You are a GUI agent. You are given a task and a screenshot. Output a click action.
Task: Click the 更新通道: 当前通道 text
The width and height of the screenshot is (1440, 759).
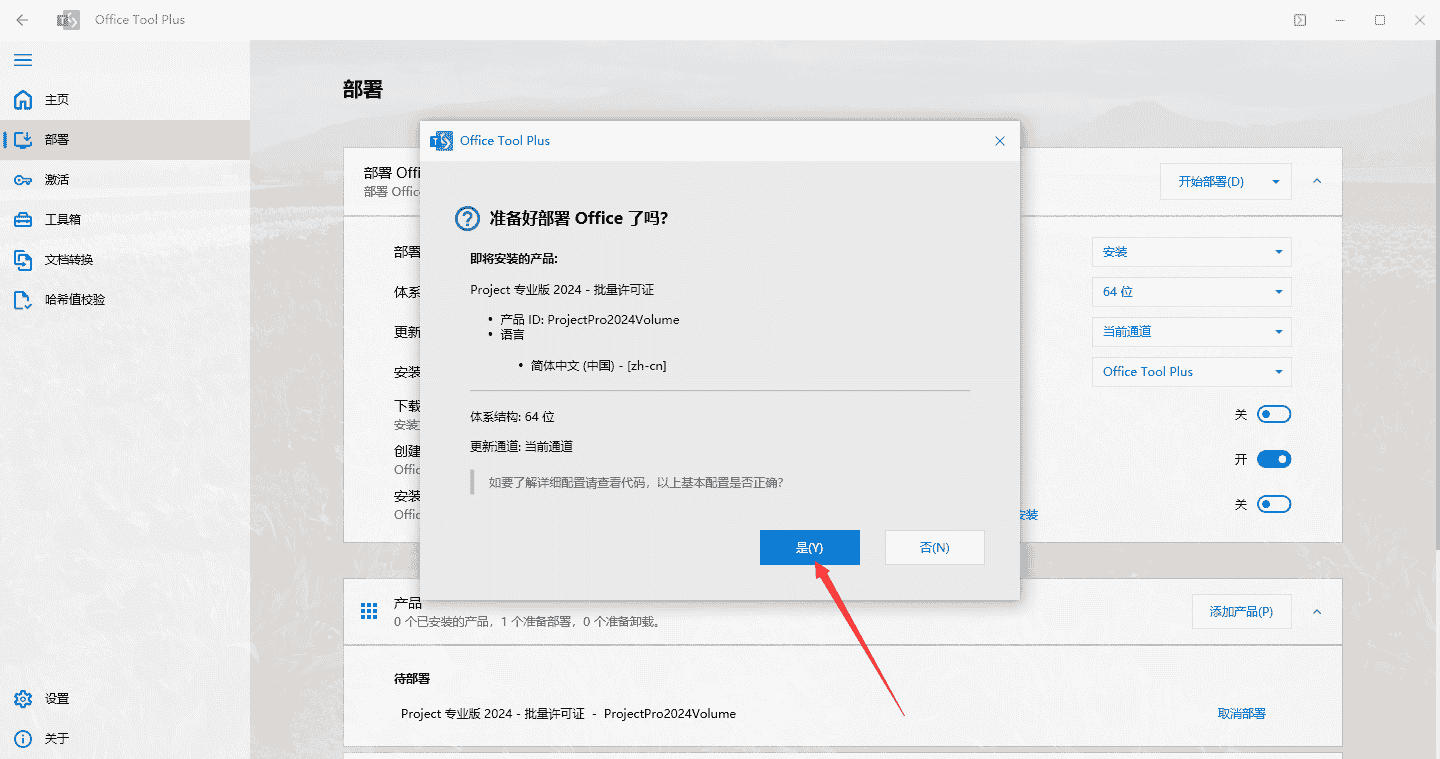pos(521,447)
